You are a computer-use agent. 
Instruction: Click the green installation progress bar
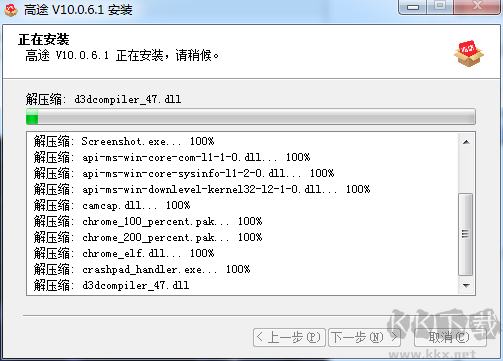pyautogui.click(x=251, y=116)
